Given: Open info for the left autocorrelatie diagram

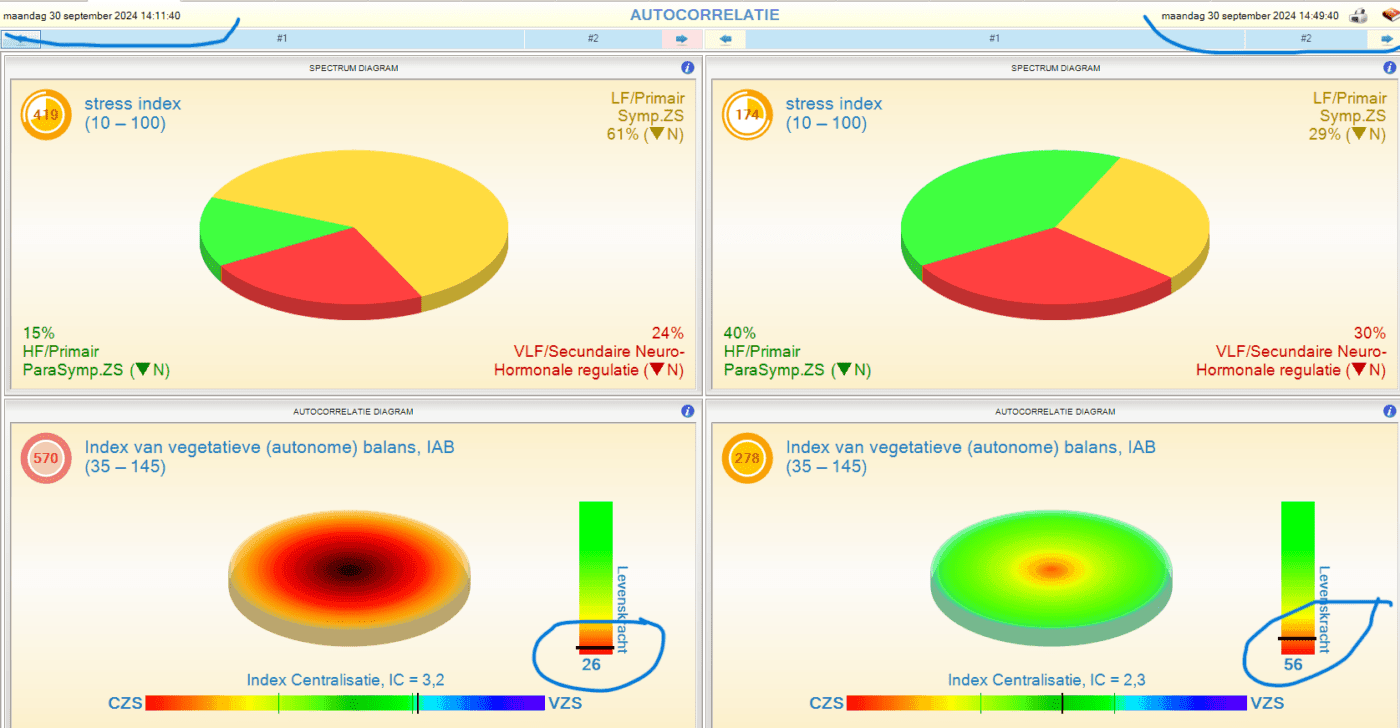Looking at the screenshot, I should pyautogui.click(x=687, y=411).
